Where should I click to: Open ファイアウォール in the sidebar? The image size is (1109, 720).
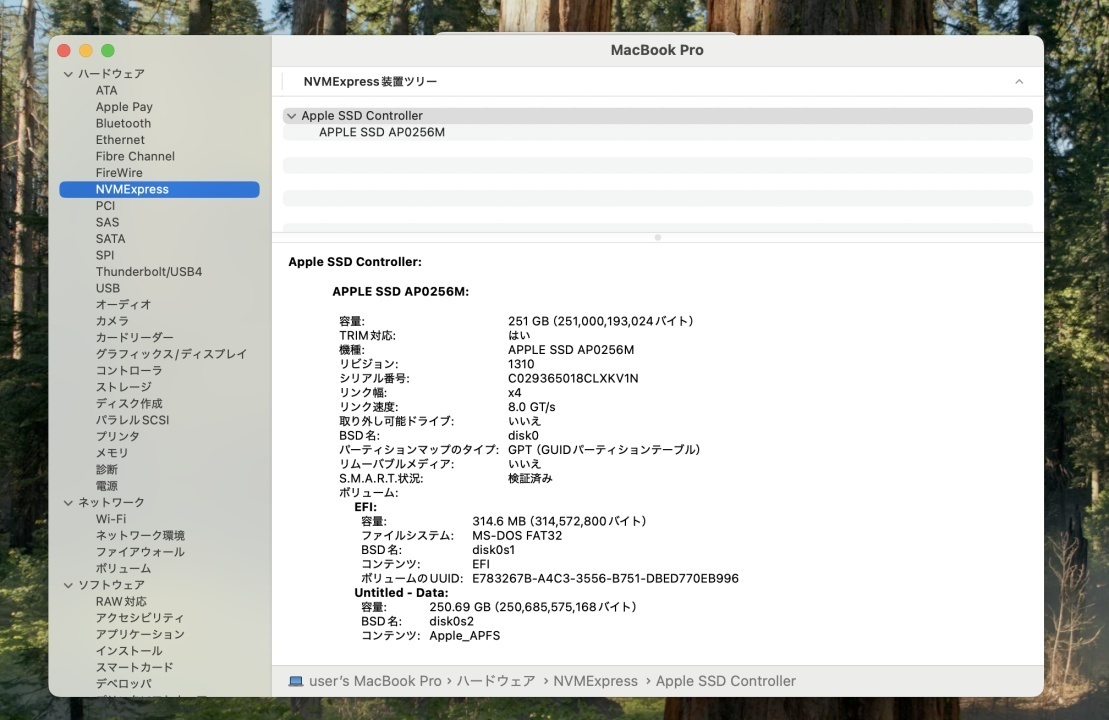pos(140,552)
